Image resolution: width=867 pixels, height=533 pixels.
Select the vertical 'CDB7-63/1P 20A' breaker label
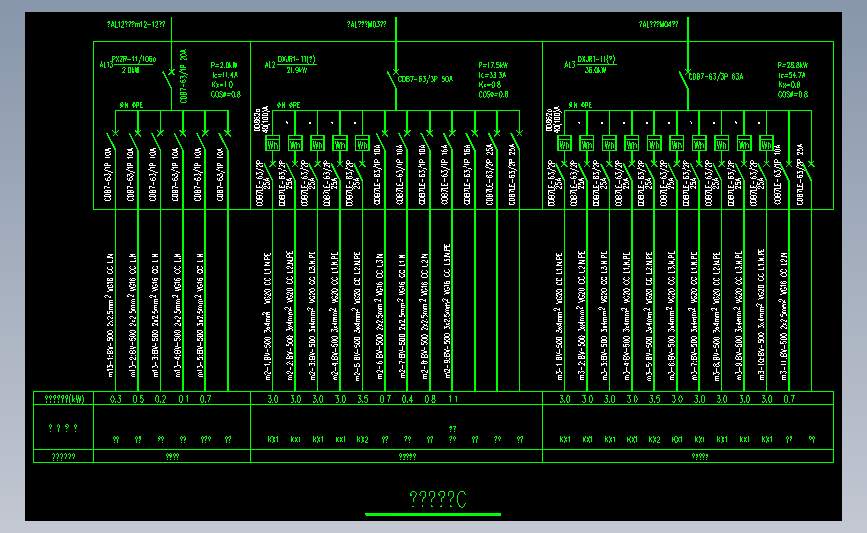click(x=184, y=76)
